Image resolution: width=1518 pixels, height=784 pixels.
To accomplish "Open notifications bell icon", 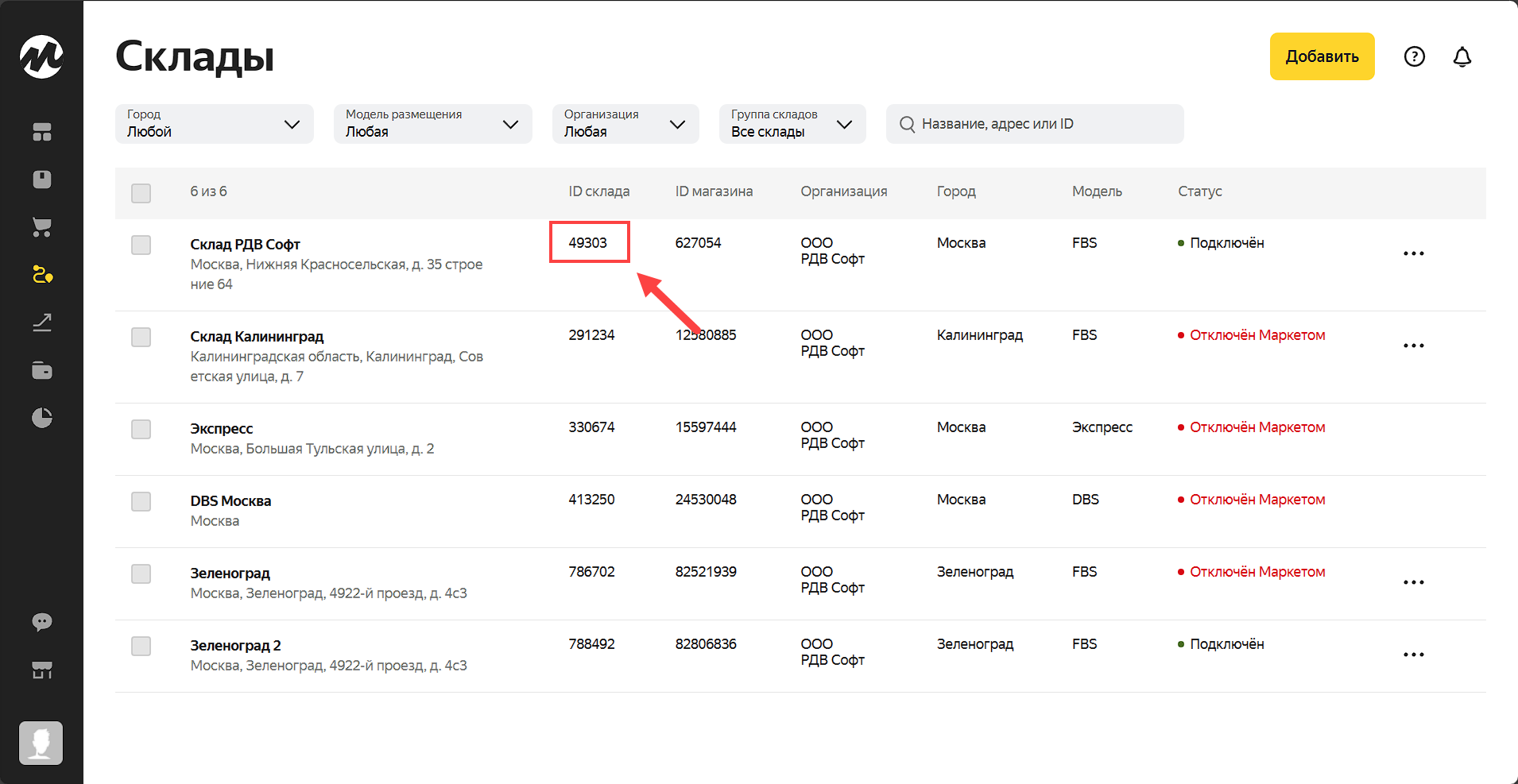I will (x=1462, y=56).
